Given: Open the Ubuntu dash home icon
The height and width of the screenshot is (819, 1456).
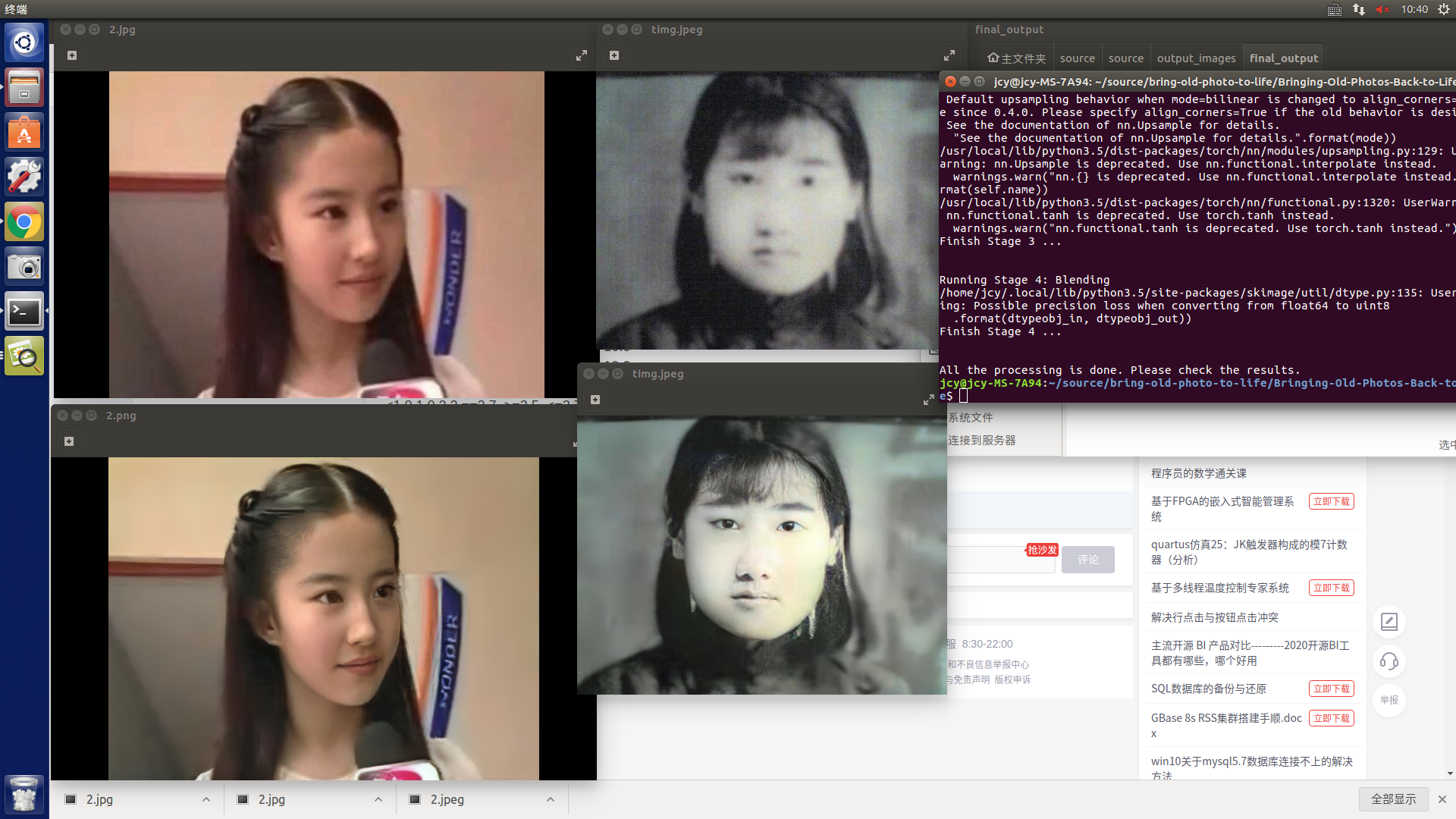Looking at the screenshot, I should pyautogui.click(x=24, y=42).
